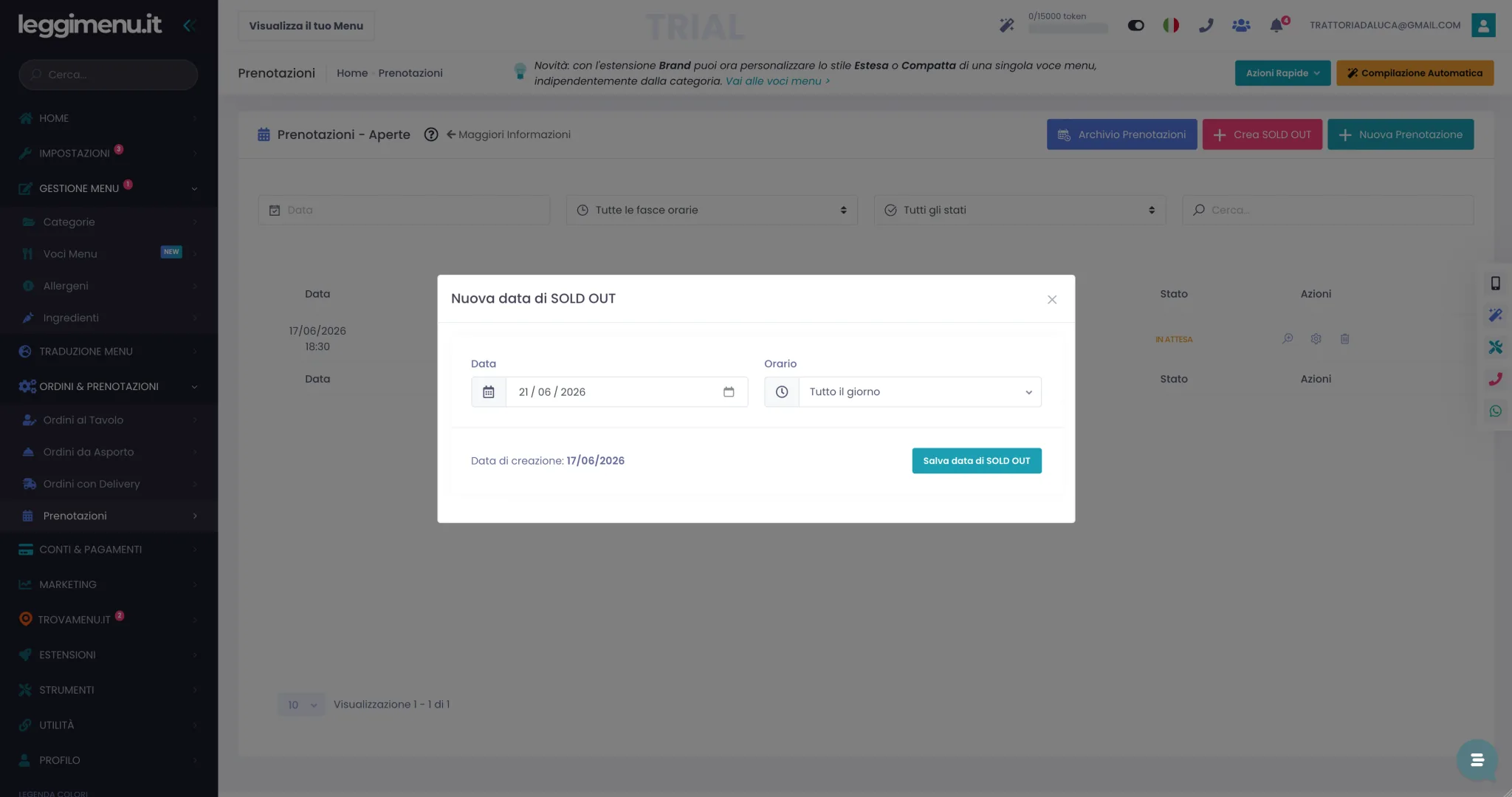Click Visualizza il tuo Menu button
This screenshot has width=1512, height=797.
tap(306, 26)
